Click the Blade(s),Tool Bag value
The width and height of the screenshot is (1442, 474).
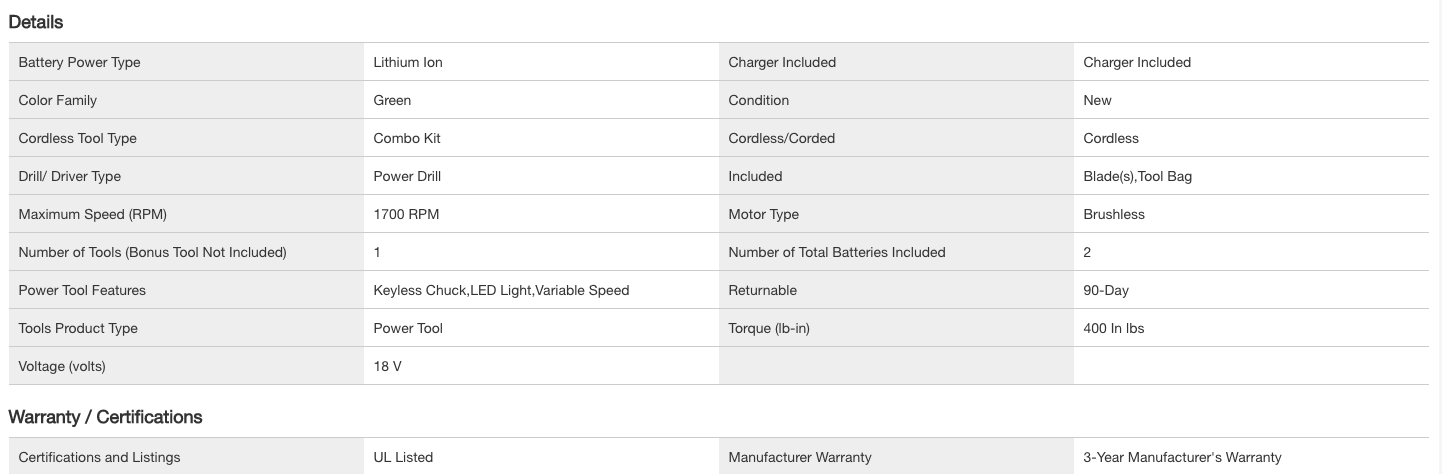[1138, 176]
